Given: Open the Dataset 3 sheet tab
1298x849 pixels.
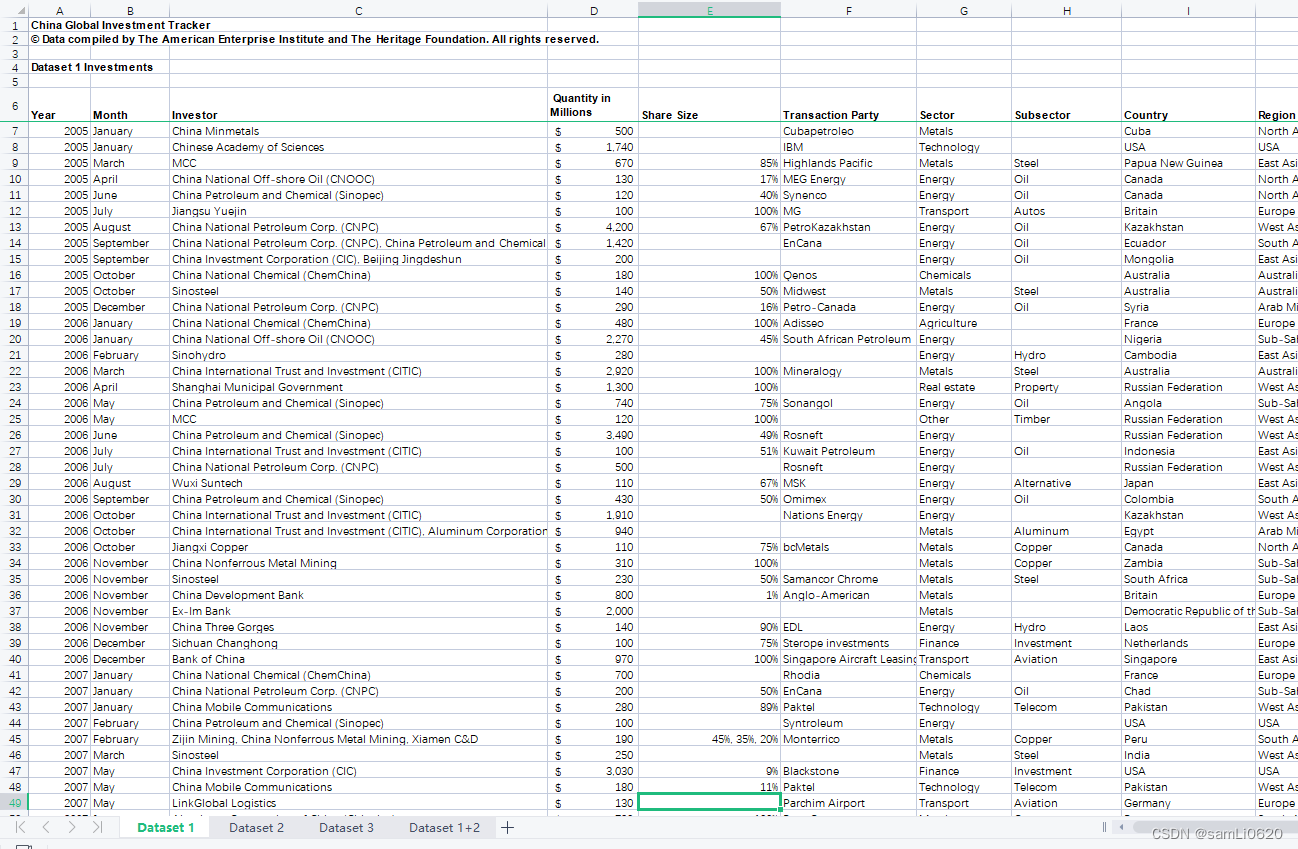Looking at the screenshot, I should (x=346, y=827).
